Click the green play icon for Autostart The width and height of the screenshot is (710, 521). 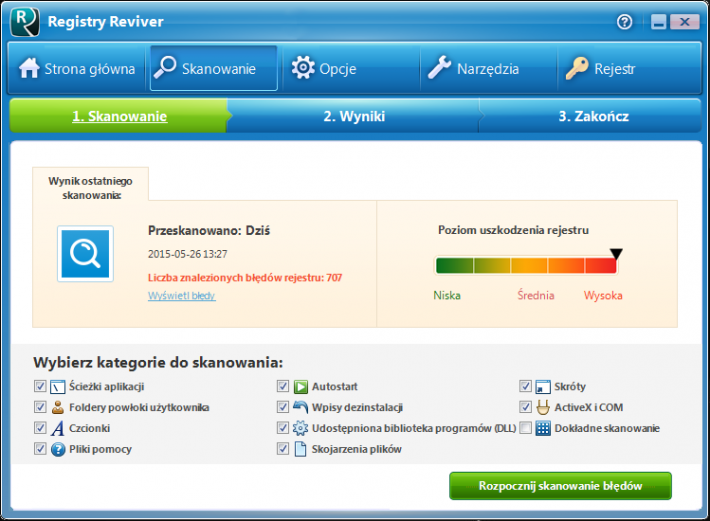[301, 387]
